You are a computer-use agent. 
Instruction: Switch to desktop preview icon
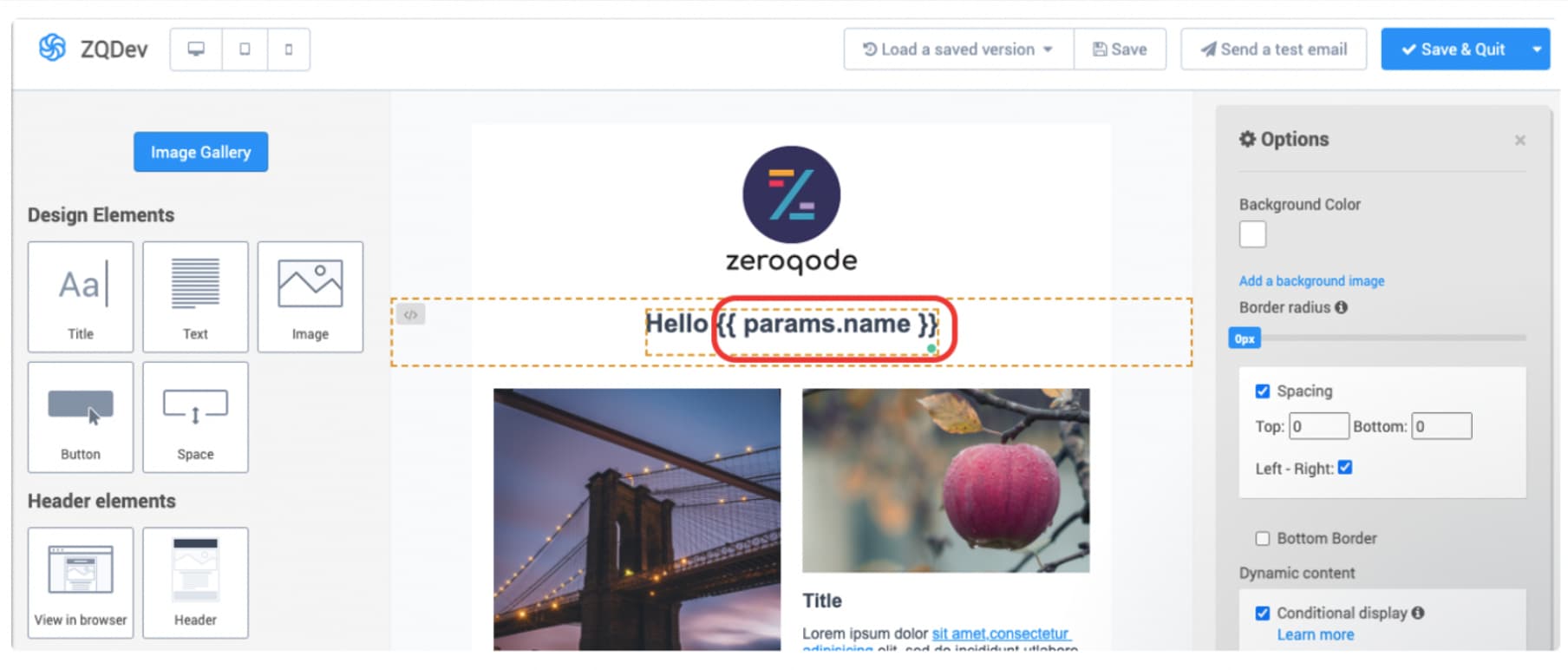click(196, 49)
